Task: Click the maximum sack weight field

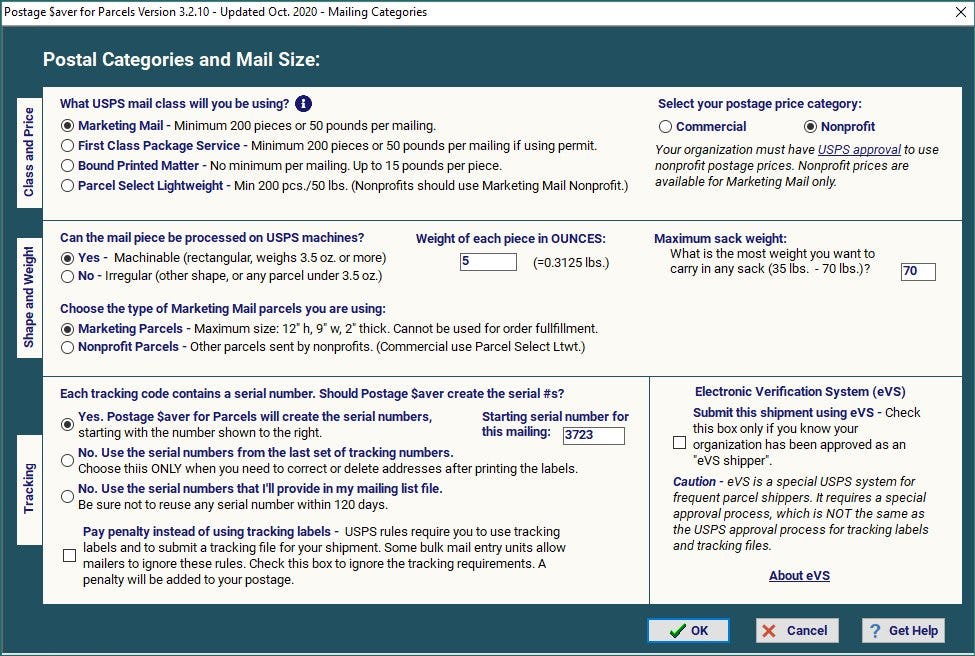Action: (918, 271)
